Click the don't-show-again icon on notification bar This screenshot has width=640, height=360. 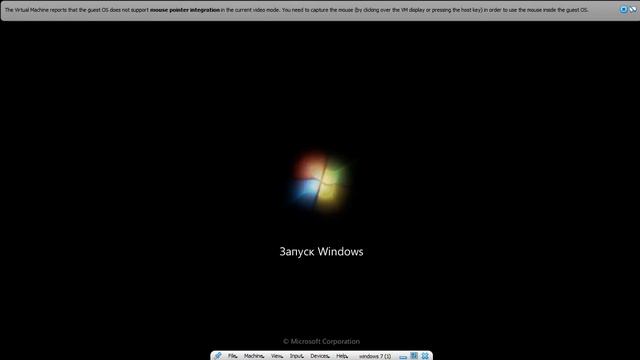633,9
